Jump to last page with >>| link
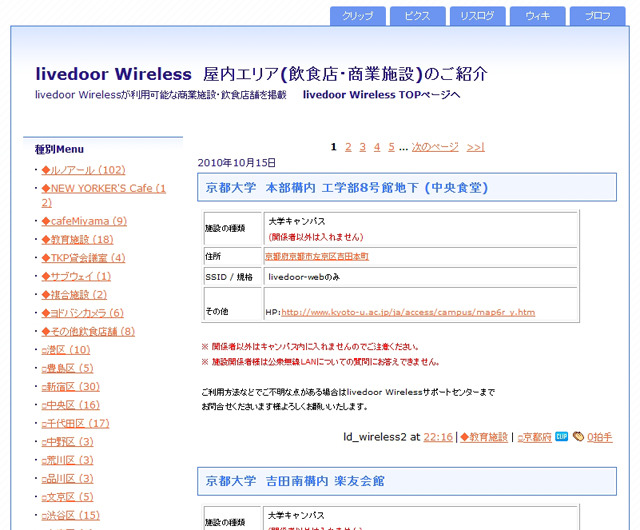 pos(476,147)
